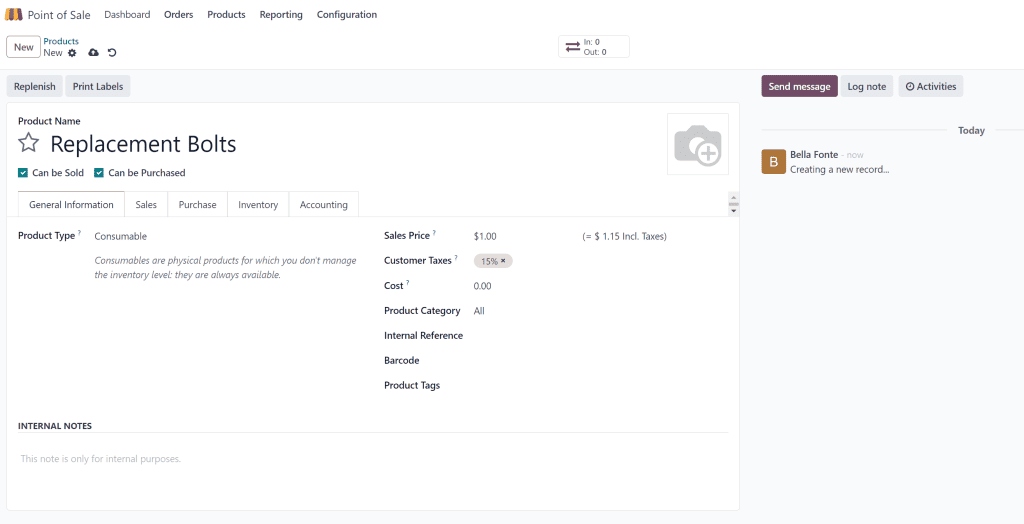Screen dimensions: 1024x524
Task: Click the internal notes text area
Action: [x=372, y=459]
